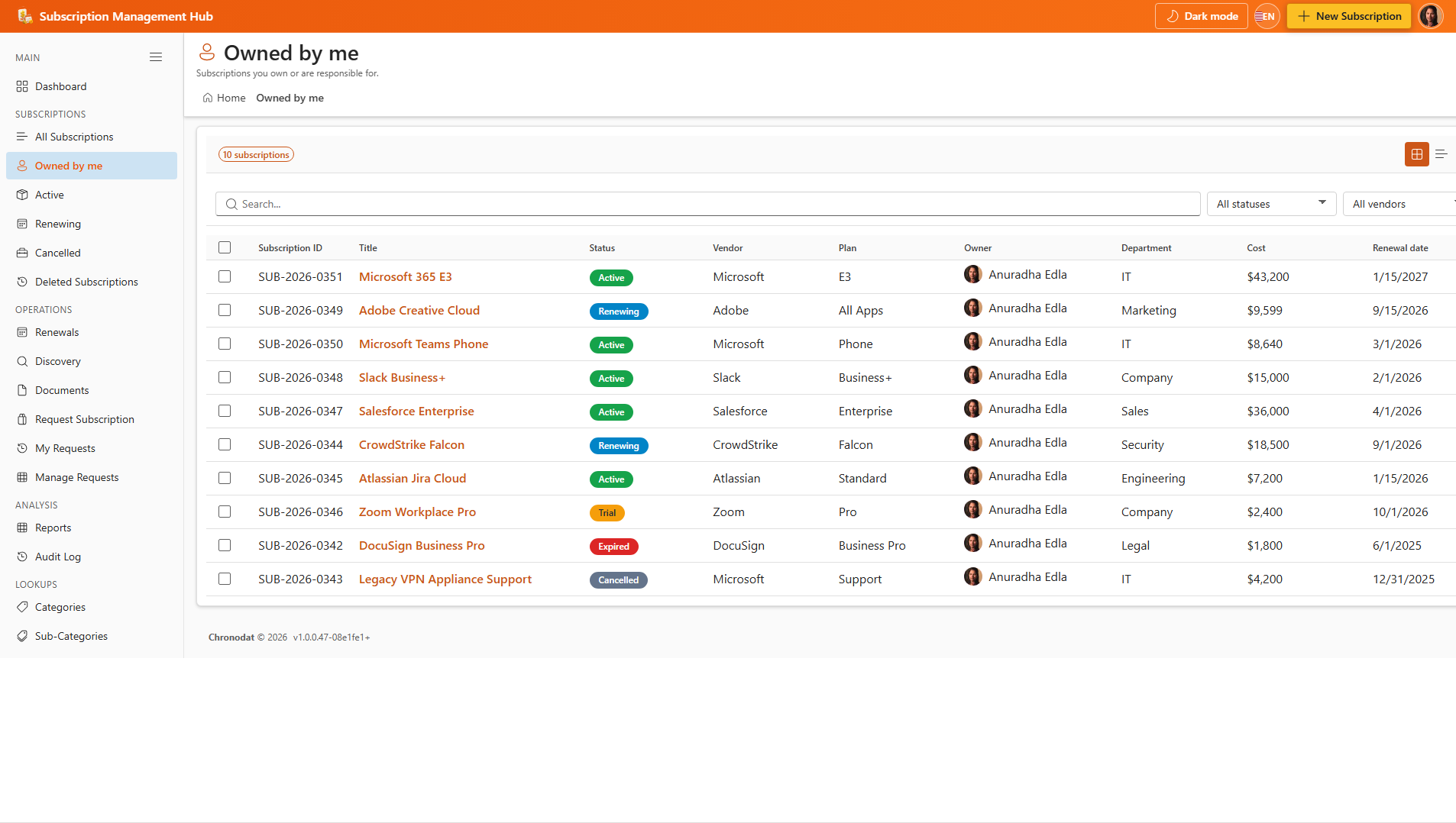
Task: Check the Atlassian Jira Cloud row checkbox
Action: (225, 478)
